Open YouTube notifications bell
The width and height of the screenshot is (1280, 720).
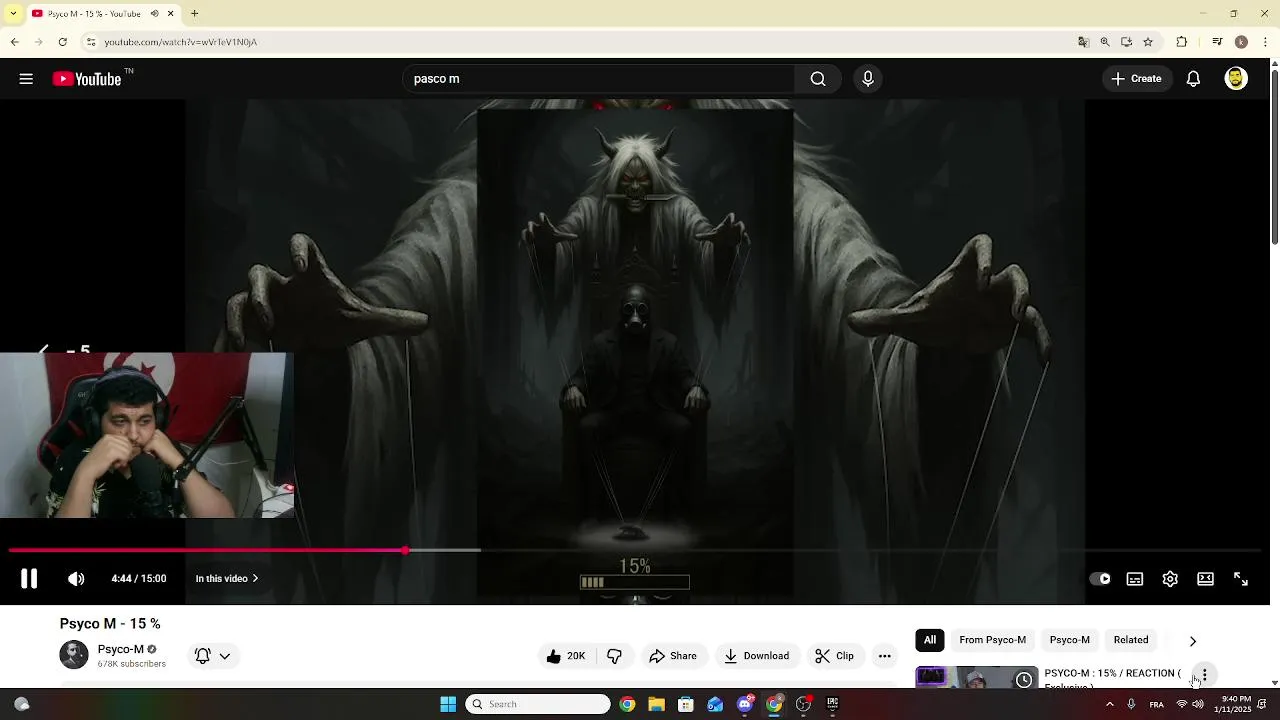click(1193, 79)
